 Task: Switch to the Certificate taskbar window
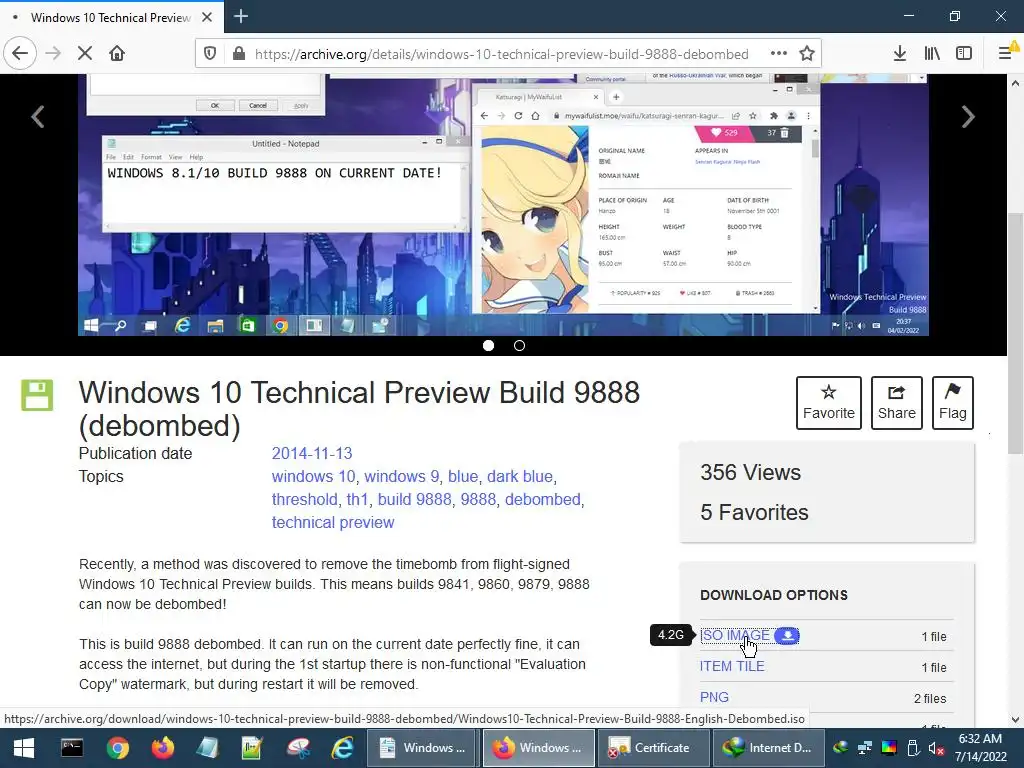coord(654,748)
